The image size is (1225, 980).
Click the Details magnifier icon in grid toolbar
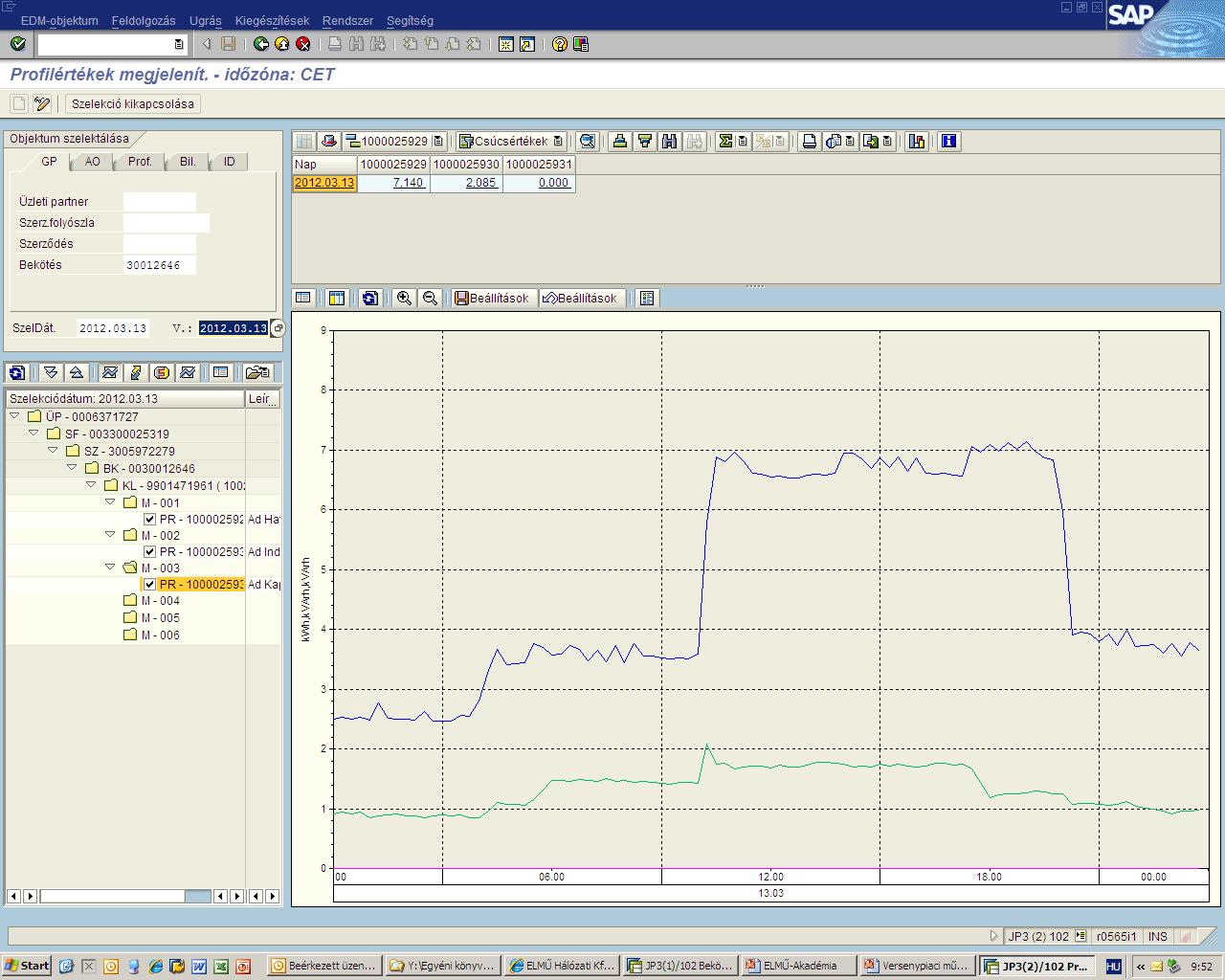pos(588,141)
